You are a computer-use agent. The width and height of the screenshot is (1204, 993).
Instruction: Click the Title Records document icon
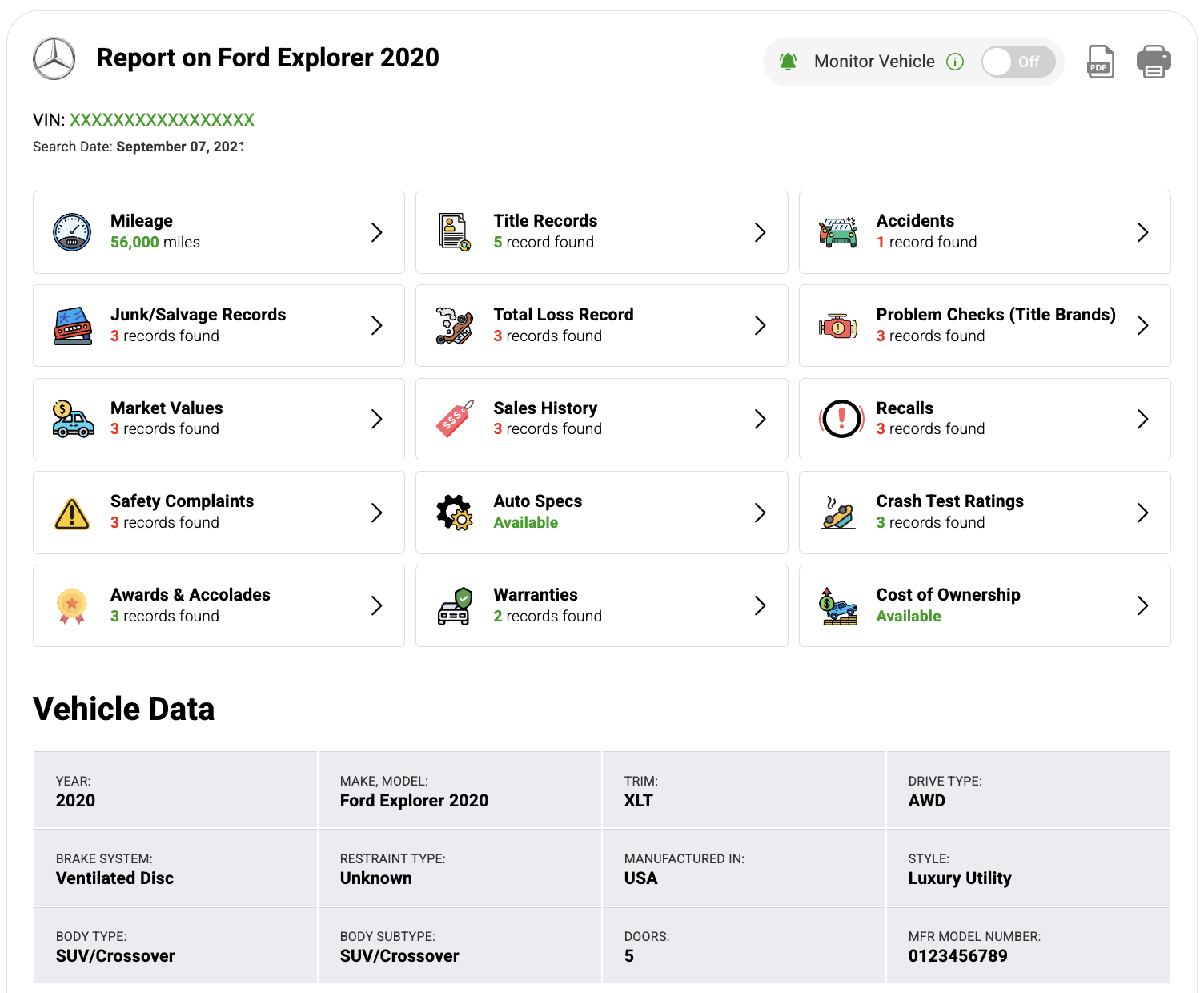[454, 231]
